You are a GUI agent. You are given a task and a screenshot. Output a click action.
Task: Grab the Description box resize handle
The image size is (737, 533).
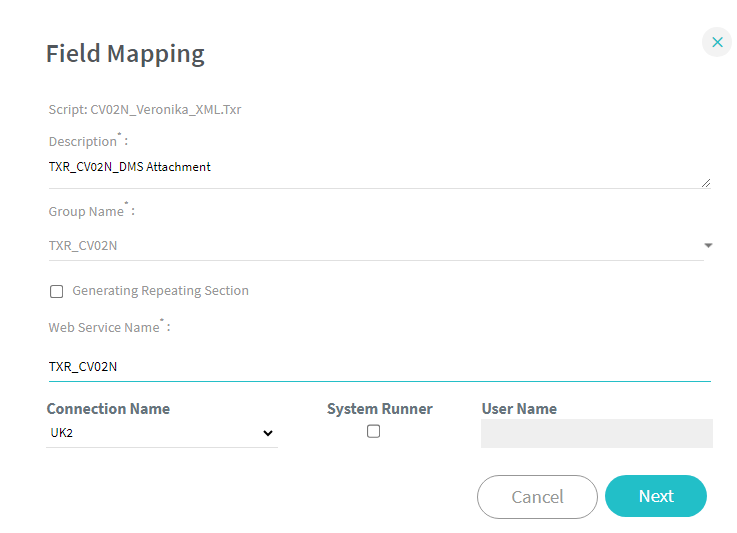(x=706, y=183)
